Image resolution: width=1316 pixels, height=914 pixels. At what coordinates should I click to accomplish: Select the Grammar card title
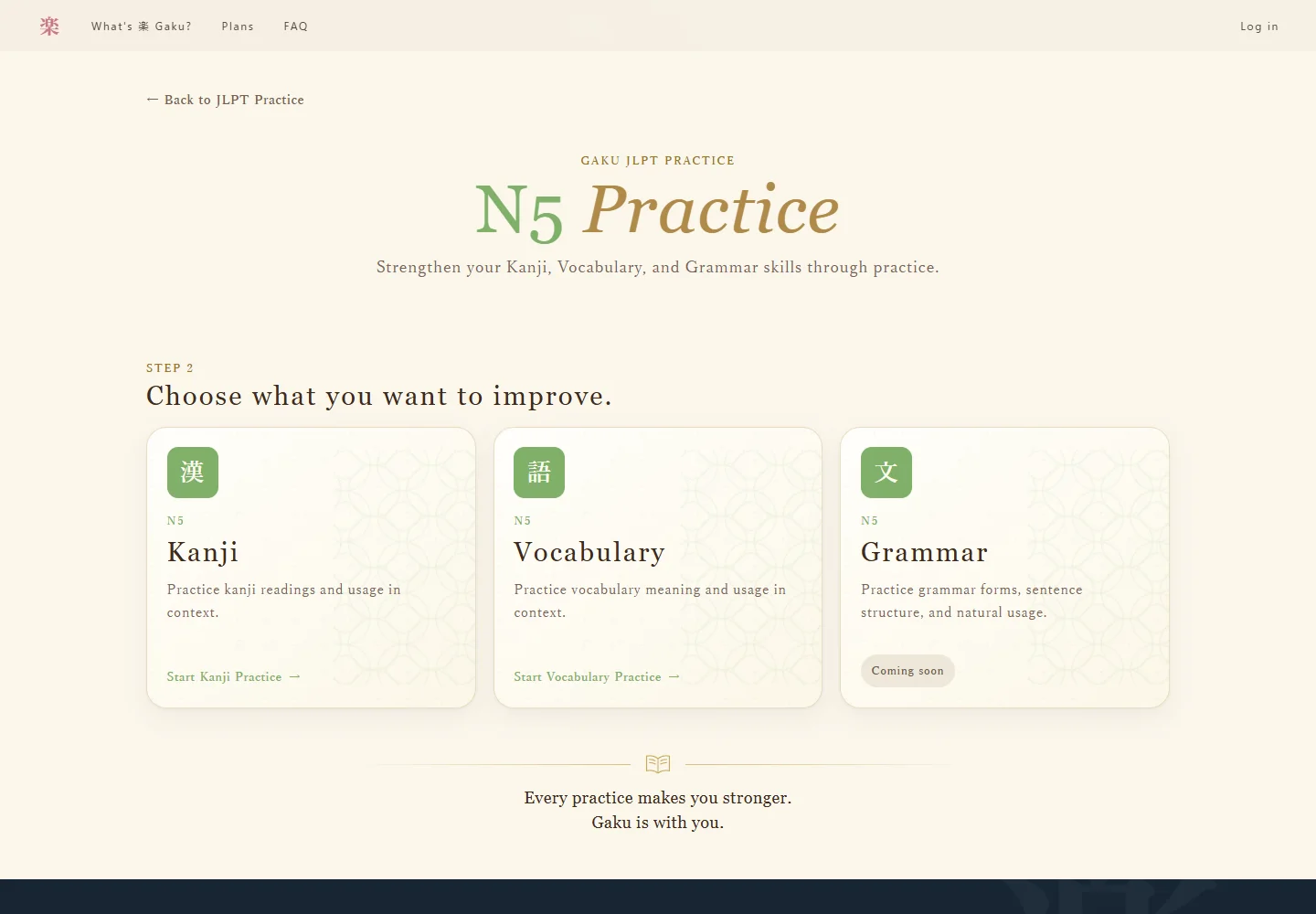tap(925, 552)
